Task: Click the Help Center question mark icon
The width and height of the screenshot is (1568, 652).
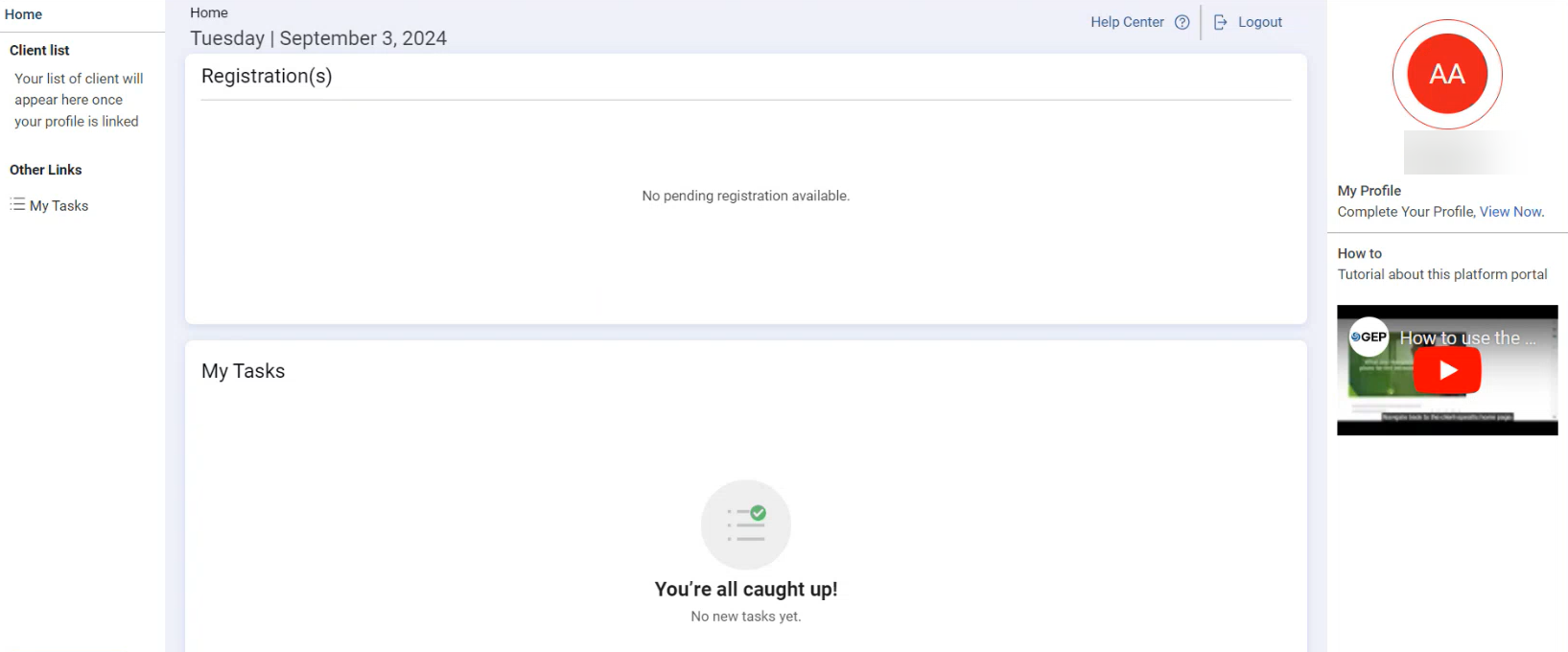Action: [1182, 22]
